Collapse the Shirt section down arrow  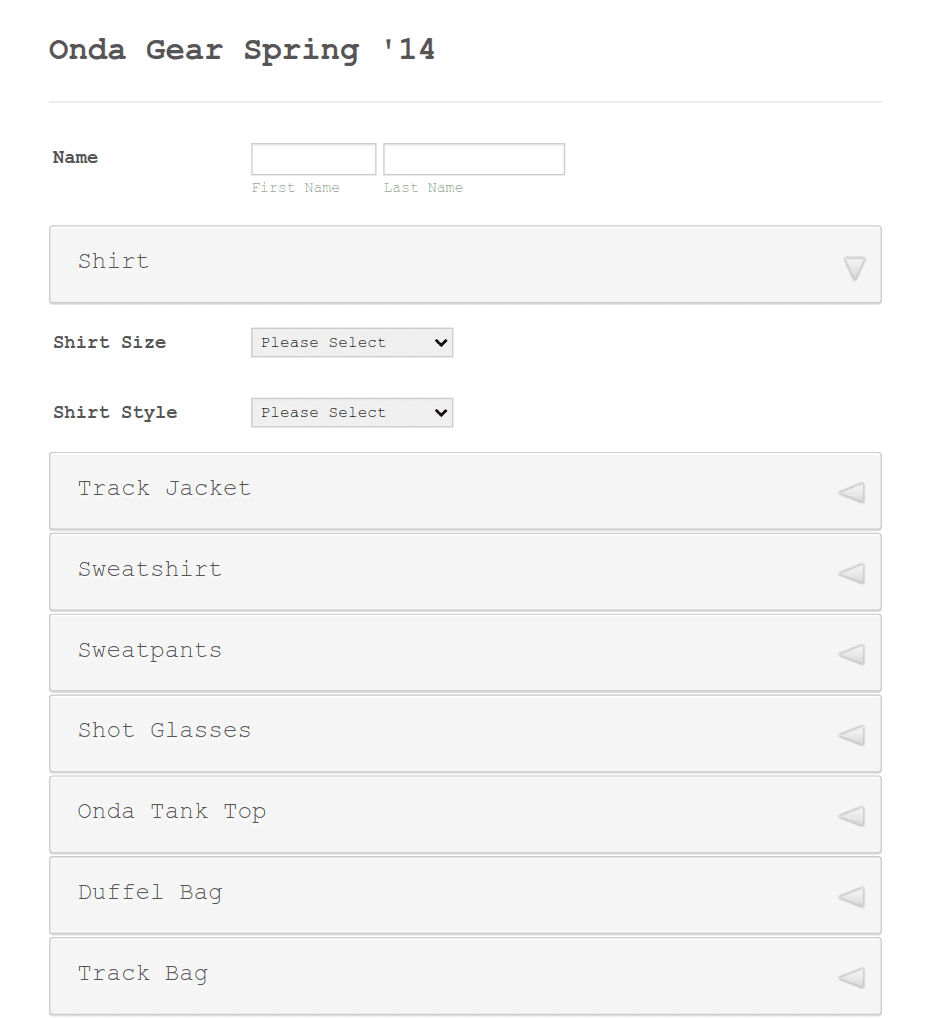click(x=855, y=268)
